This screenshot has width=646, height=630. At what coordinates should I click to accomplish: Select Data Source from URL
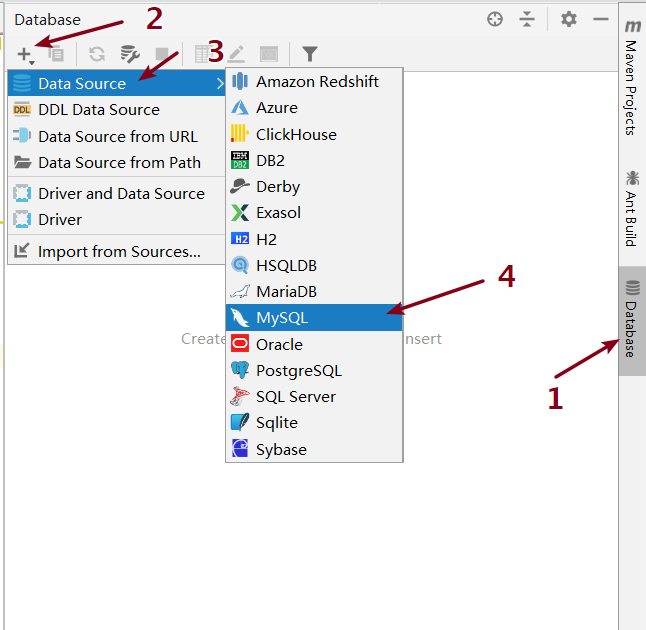(117, 136)
